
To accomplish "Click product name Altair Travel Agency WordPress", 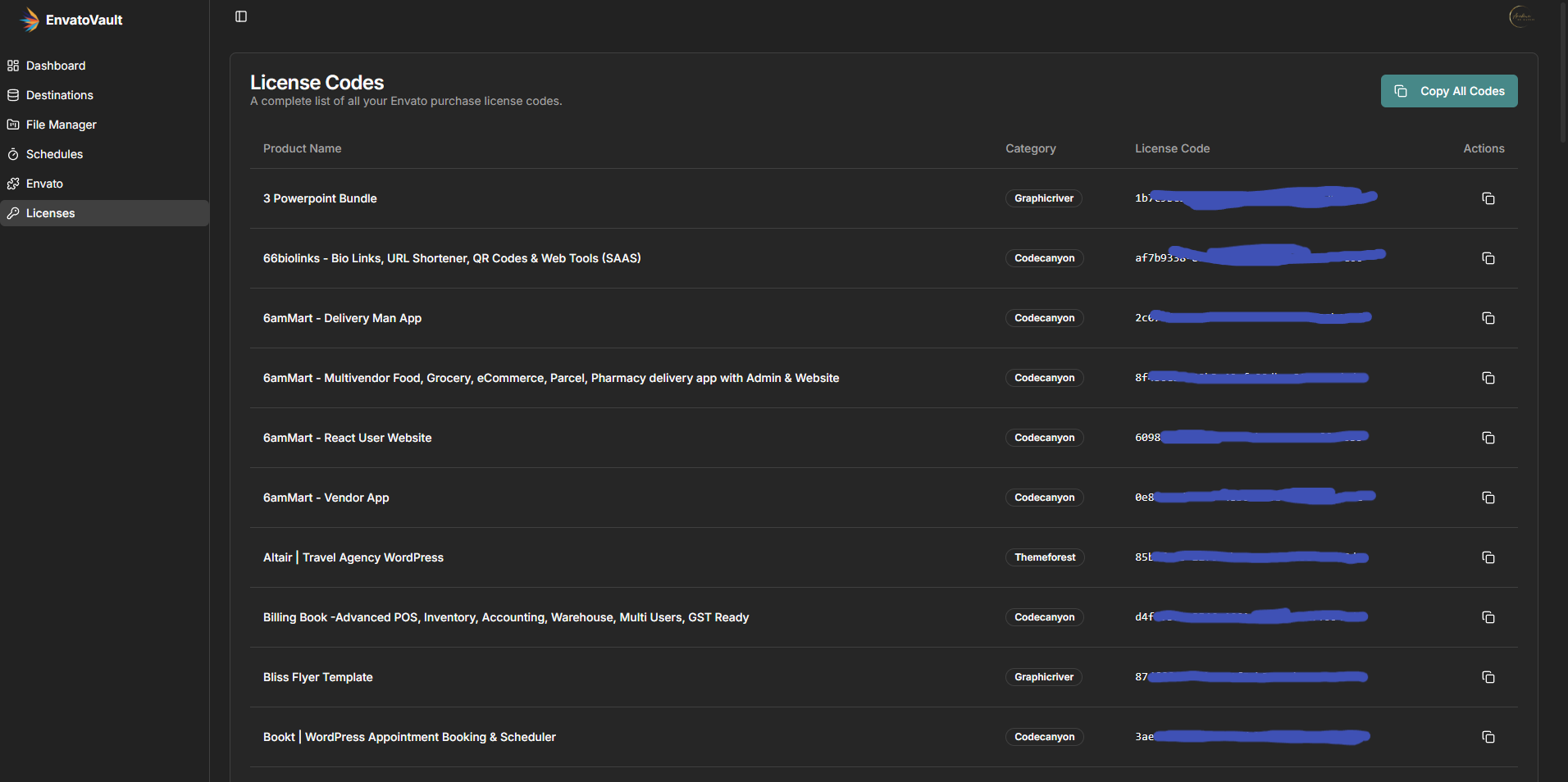I will point(353,557).
